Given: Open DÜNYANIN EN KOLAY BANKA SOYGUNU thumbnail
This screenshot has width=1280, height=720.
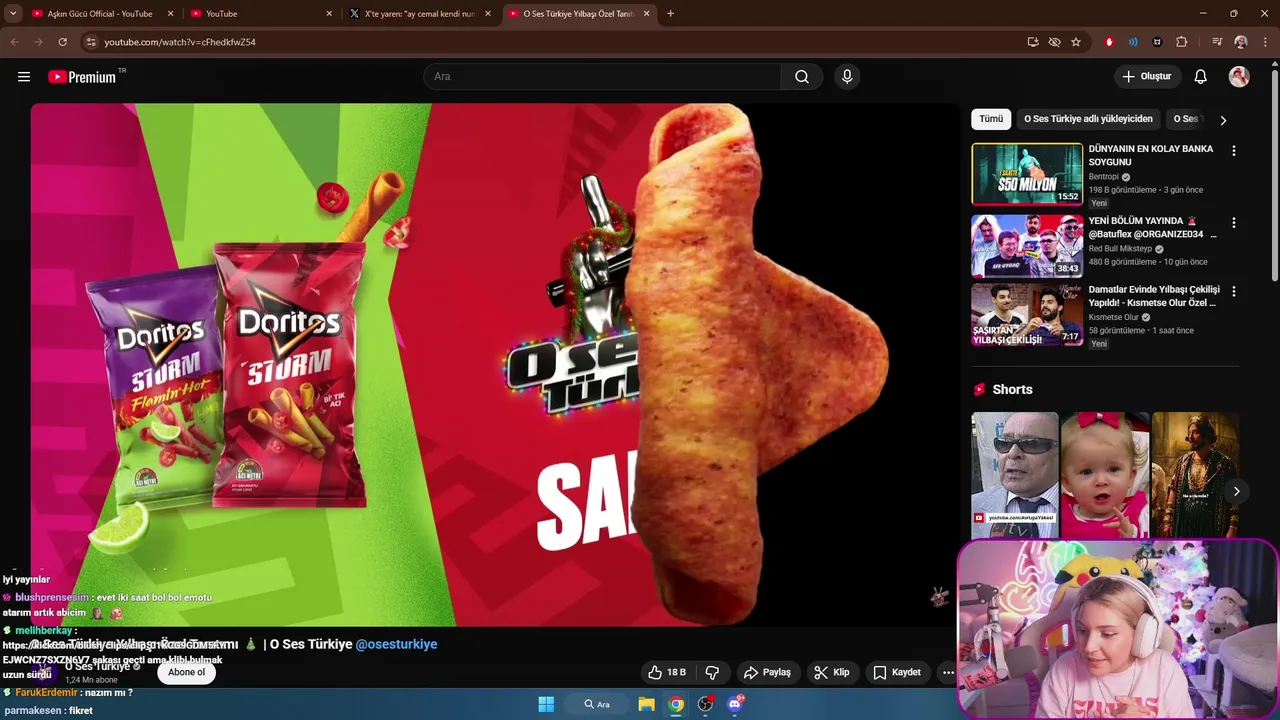Looking at the screenshot, I should pos(1027,174).
